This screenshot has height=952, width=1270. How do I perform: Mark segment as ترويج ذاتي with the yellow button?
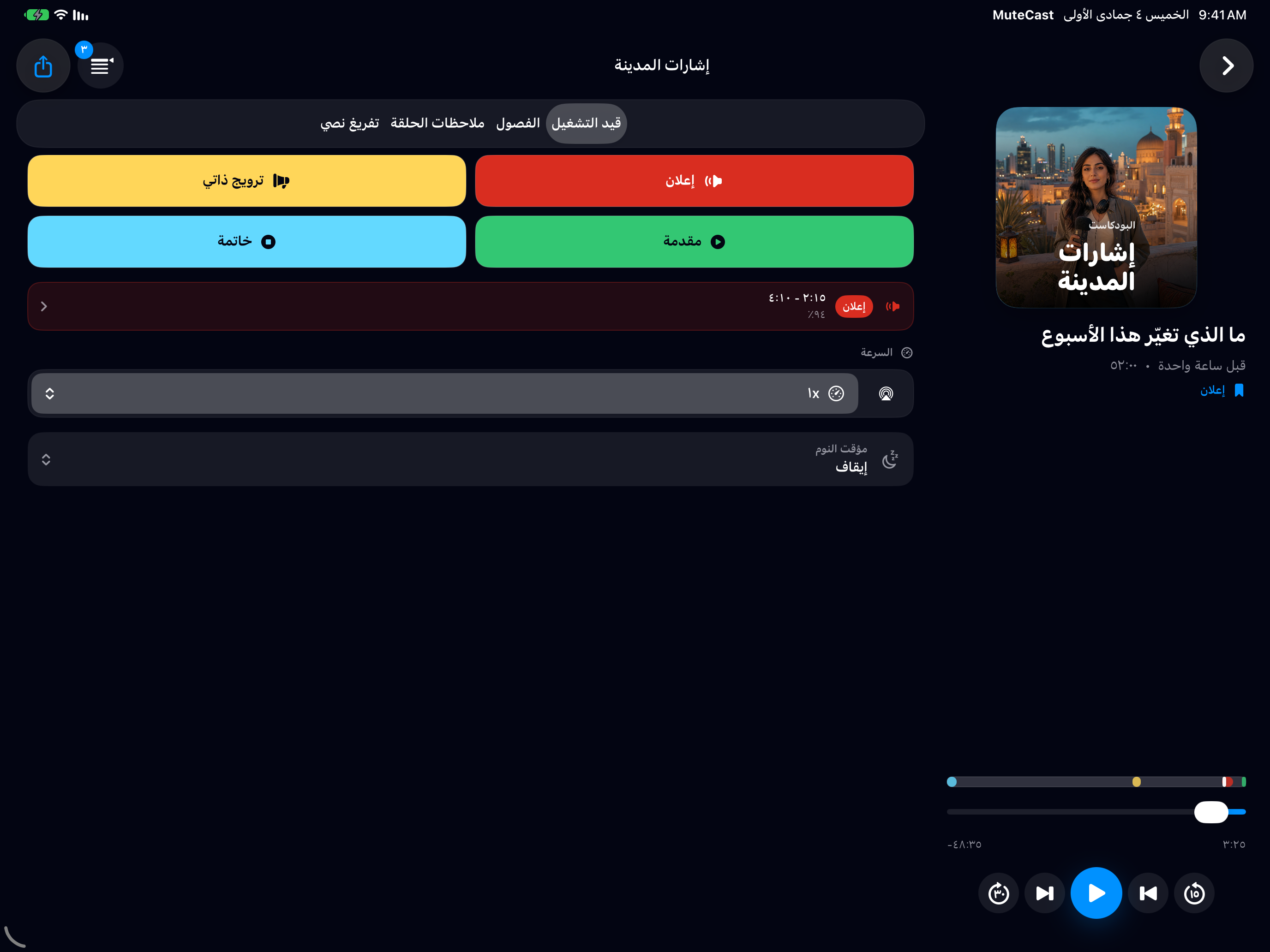[x=247, y=181]
